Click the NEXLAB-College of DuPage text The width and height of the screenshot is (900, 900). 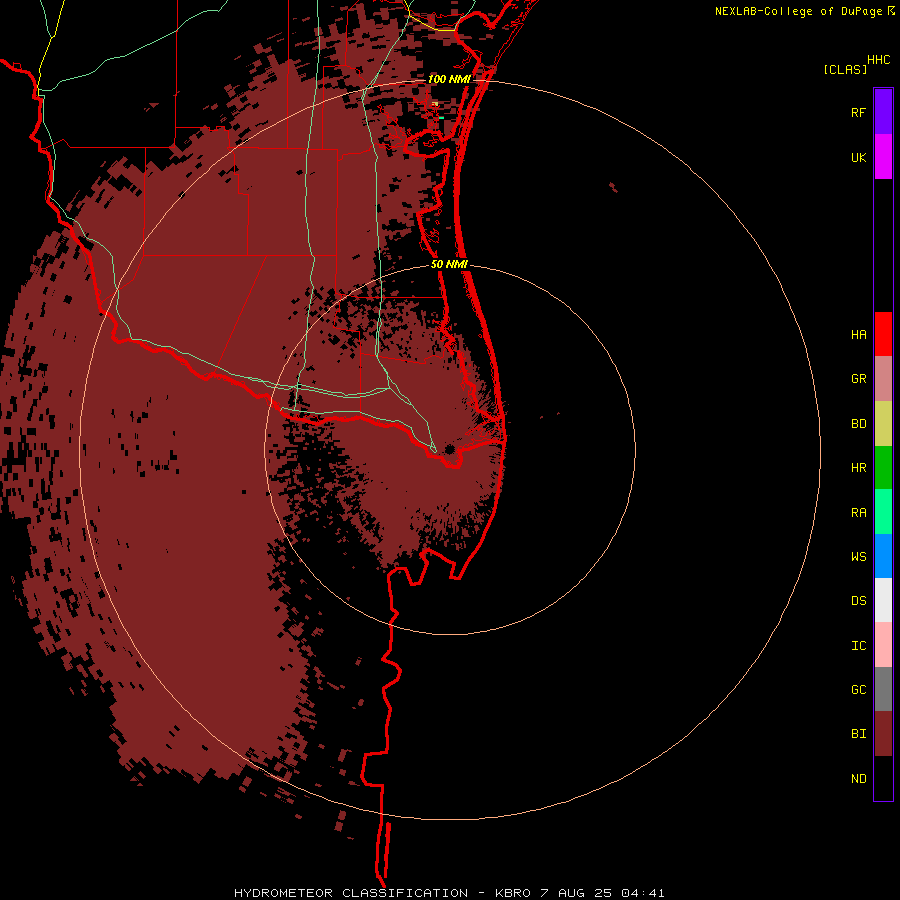point(798,11)
